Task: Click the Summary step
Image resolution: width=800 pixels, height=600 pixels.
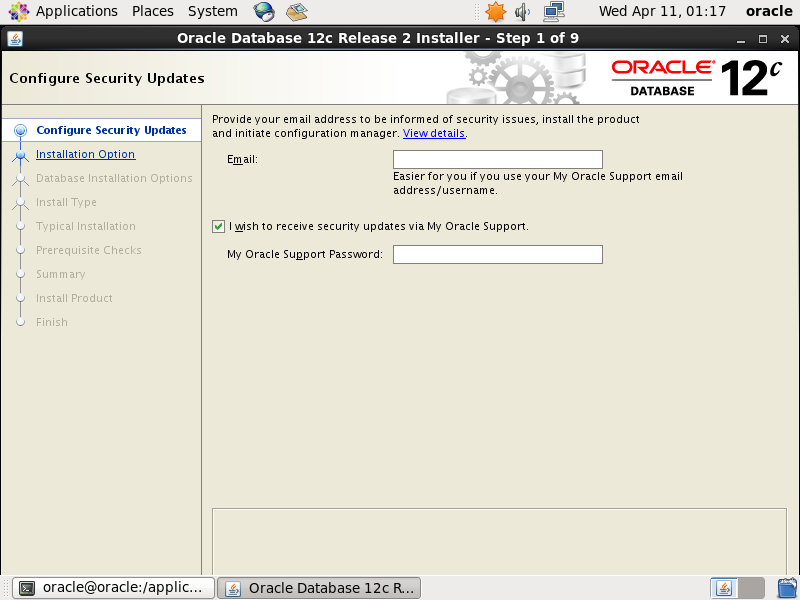Action: 60,274
